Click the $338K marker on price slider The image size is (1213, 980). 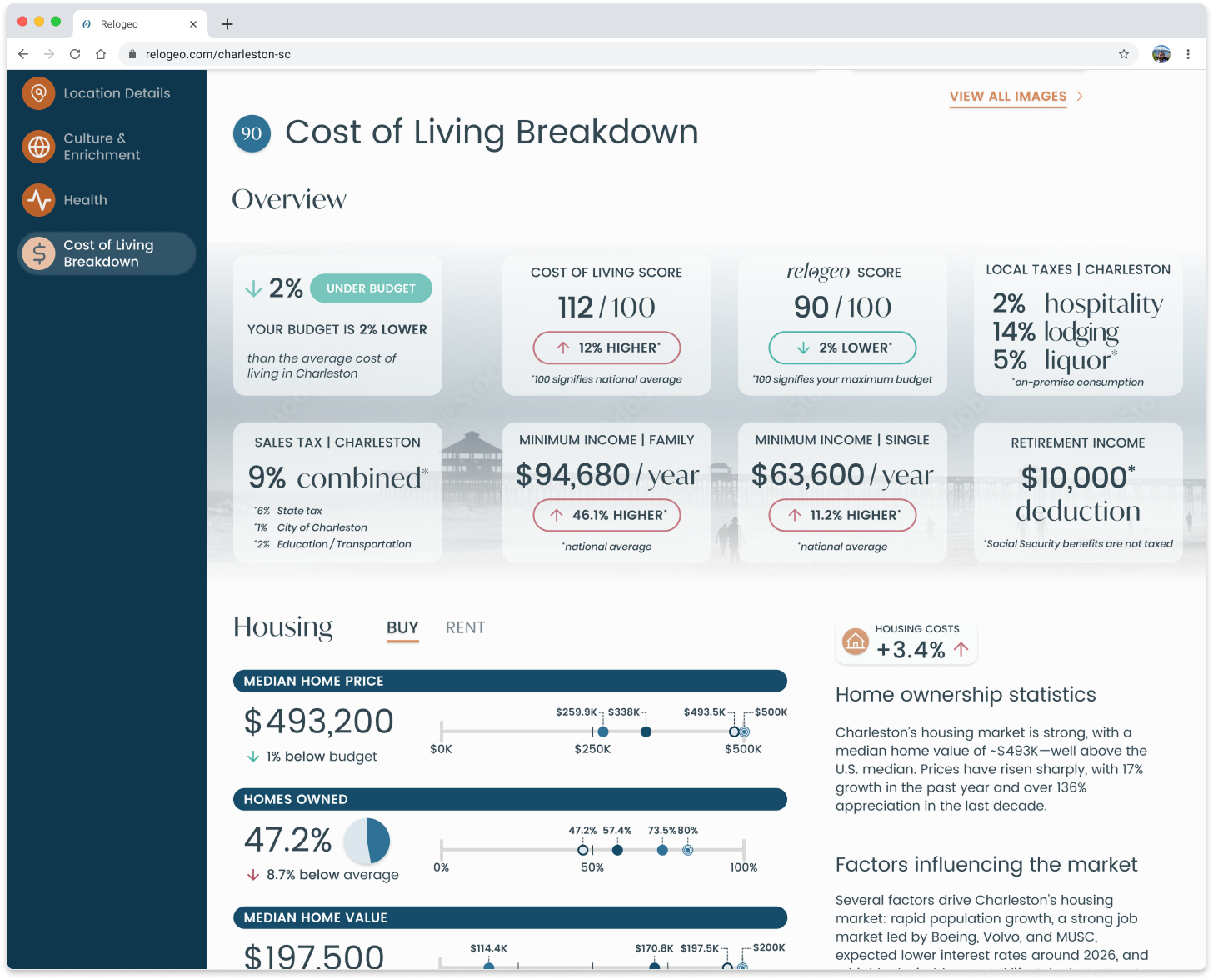[x=646, y=732]
